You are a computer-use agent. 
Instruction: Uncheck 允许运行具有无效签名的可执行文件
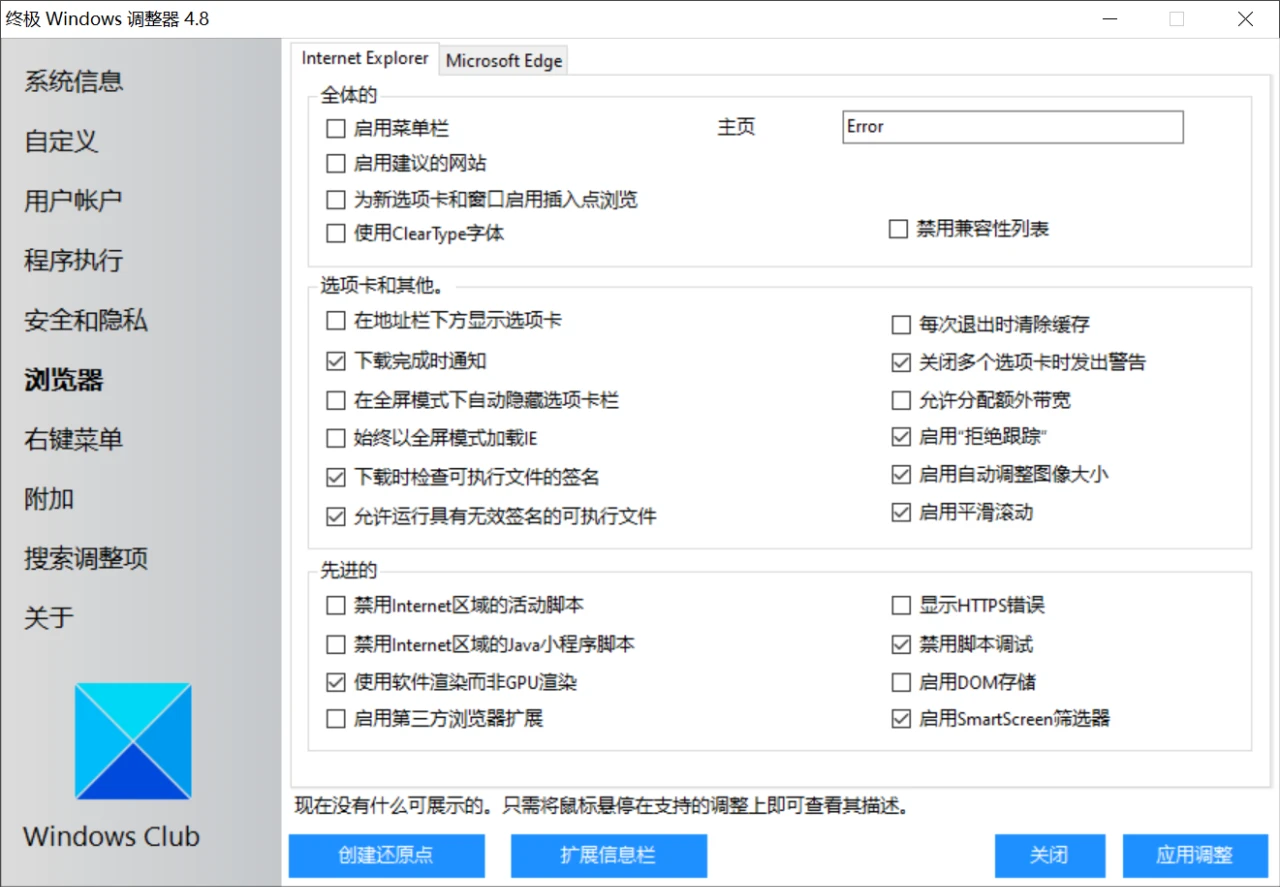point(336,517)
